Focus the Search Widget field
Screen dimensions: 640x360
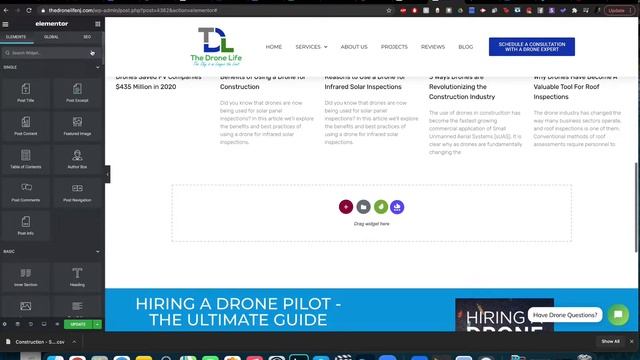coord(51,53)
